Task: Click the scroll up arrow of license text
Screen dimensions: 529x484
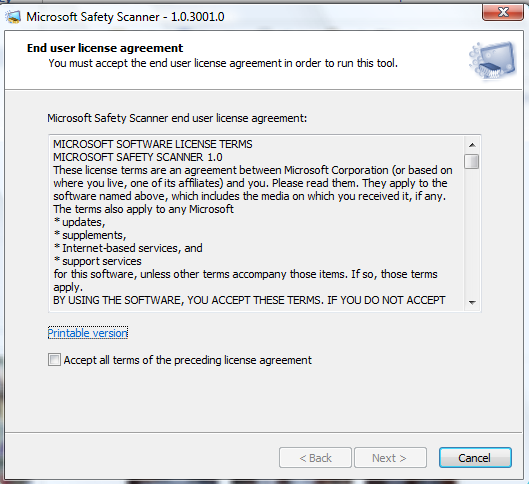Action: coord(472,145)
